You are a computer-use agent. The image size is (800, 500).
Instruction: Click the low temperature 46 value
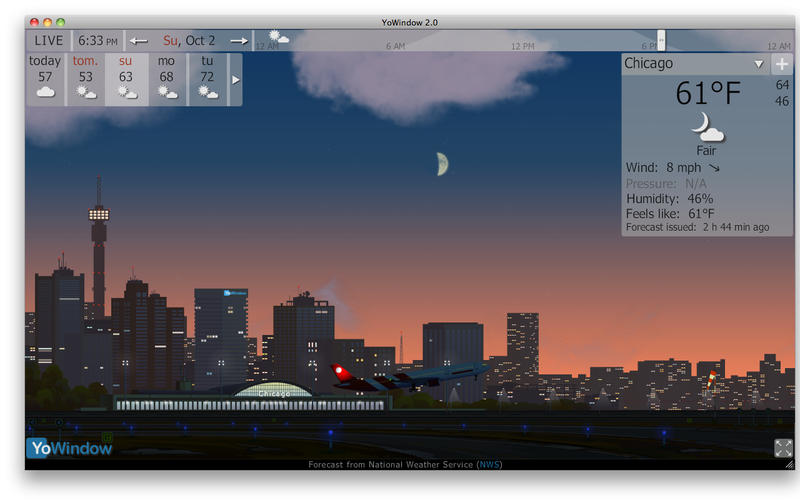(x=782, y=101)
